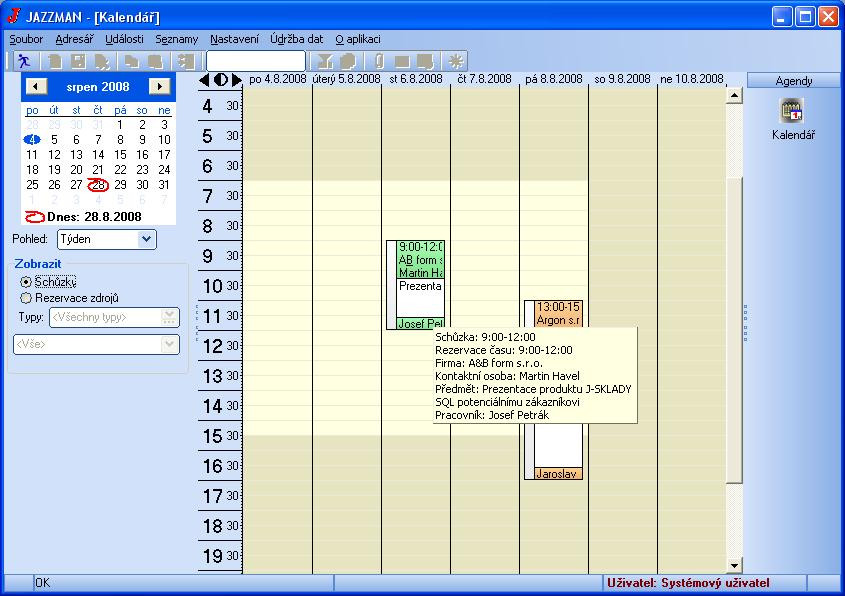
Task: Click the čt 7.8.2008 column header
Action: [x=484, y=79]
